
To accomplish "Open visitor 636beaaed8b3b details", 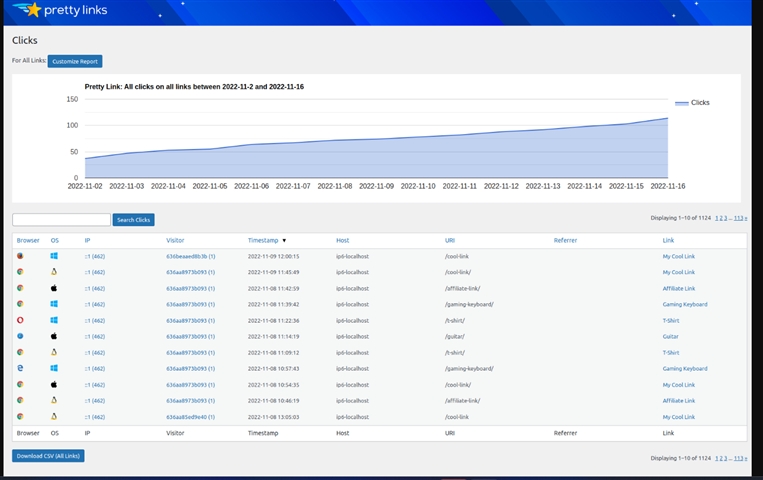I will 190,256.
